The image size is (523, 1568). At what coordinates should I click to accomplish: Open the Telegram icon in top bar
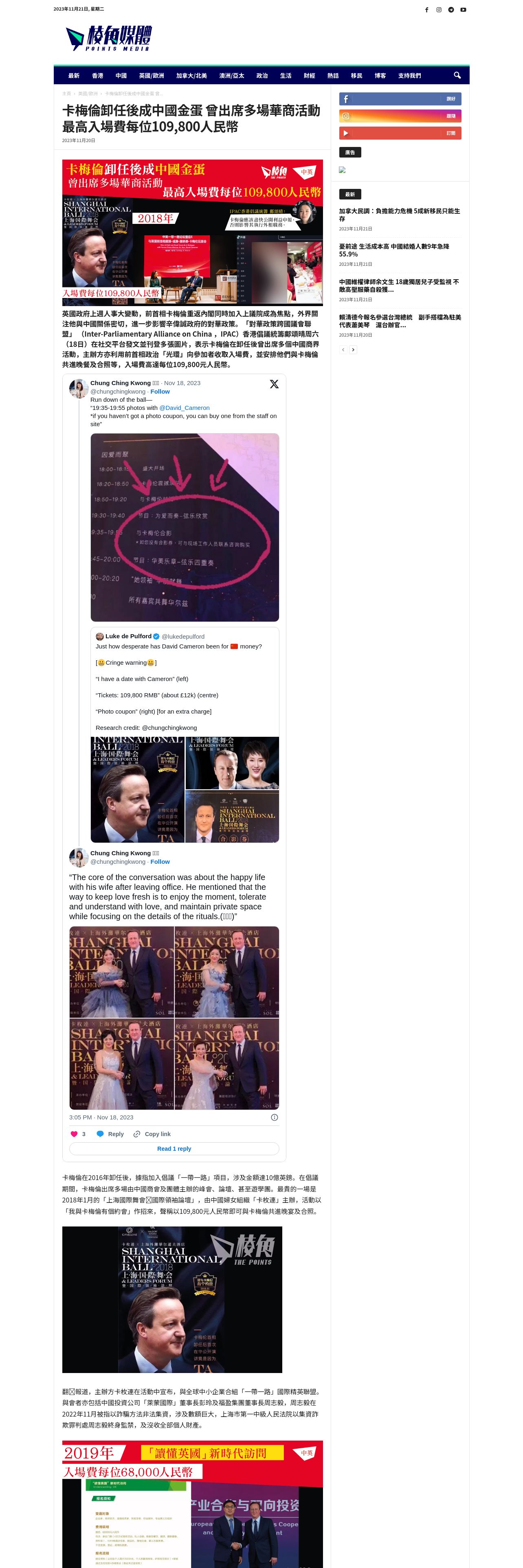[450, 10]
